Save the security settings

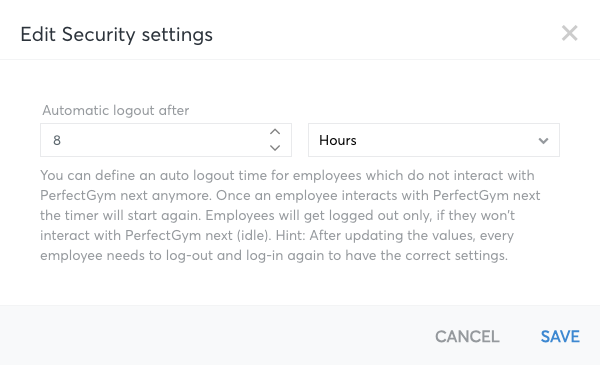(560, 337)
